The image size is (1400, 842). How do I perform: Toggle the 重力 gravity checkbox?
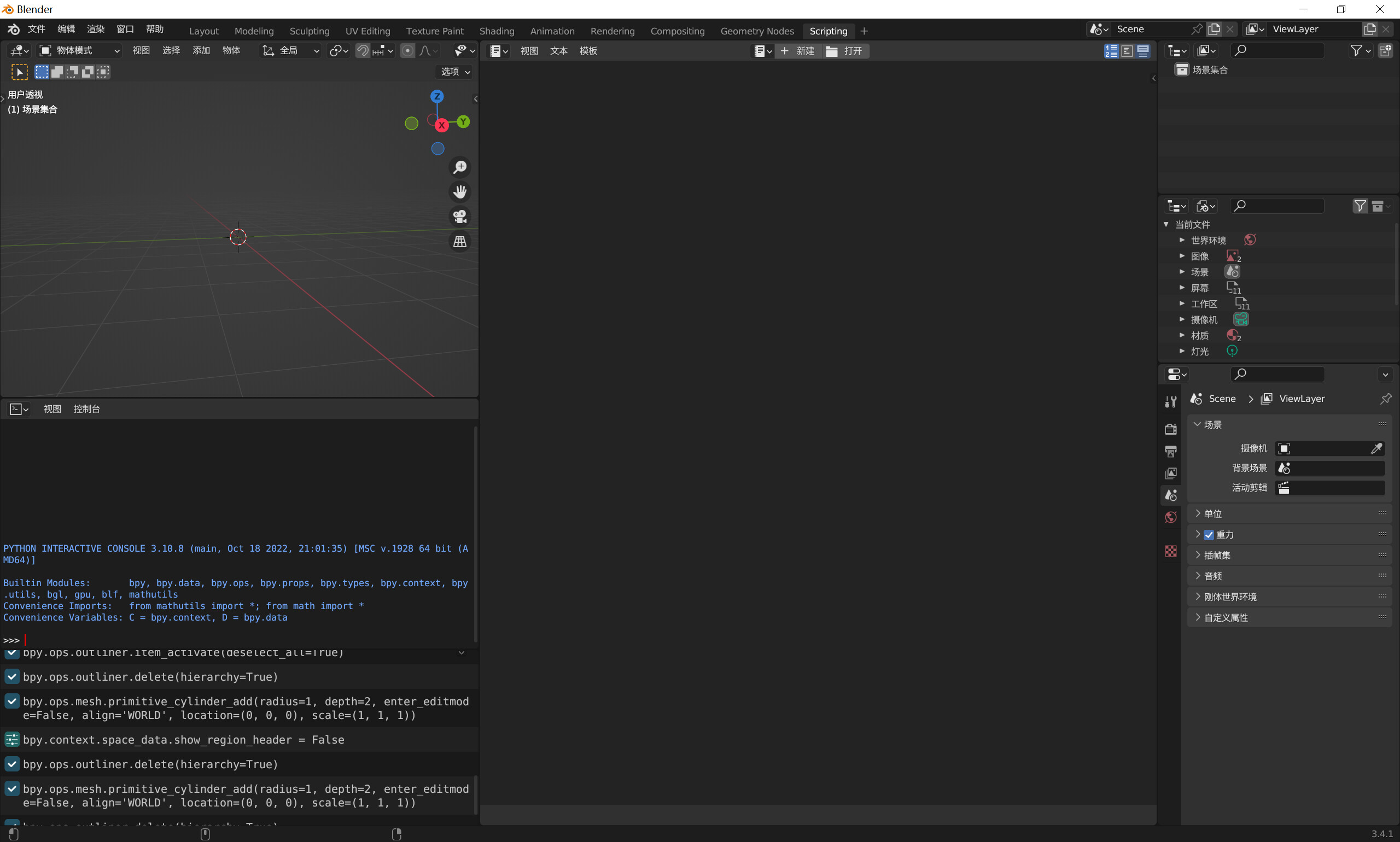[x=1209, y=535]
